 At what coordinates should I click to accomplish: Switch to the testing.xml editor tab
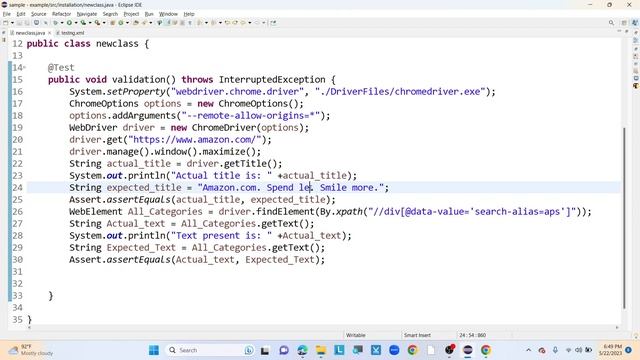point(70,33)
